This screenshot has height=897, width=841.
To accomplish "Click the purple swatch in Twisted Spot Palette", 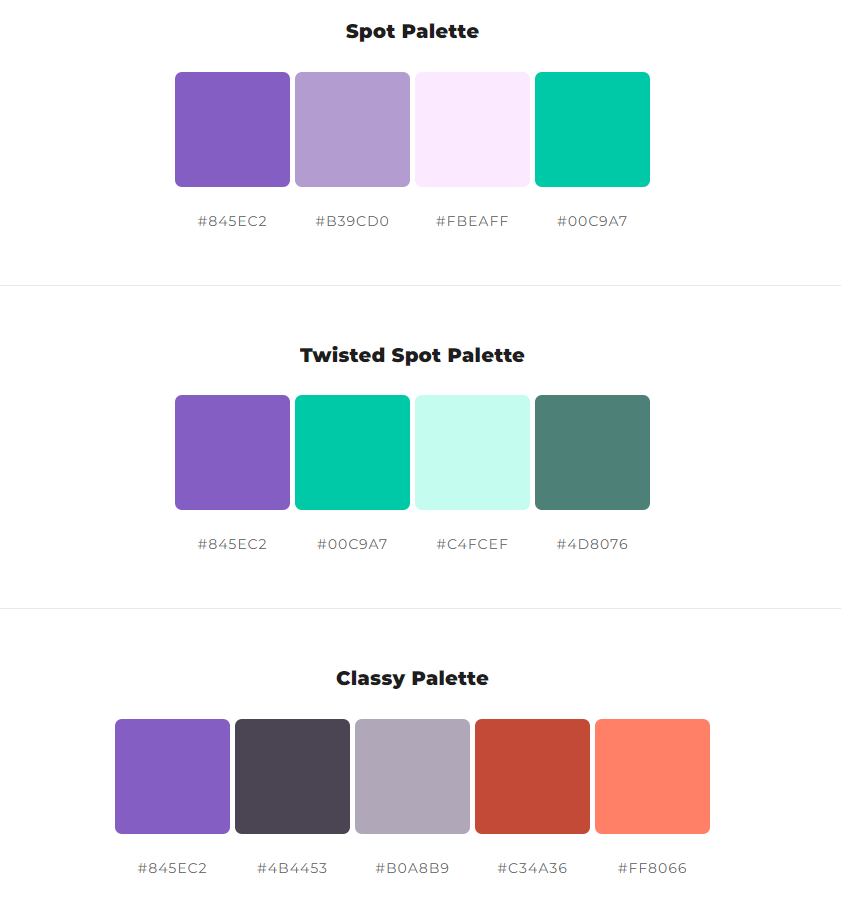I will tap(232, 453).
